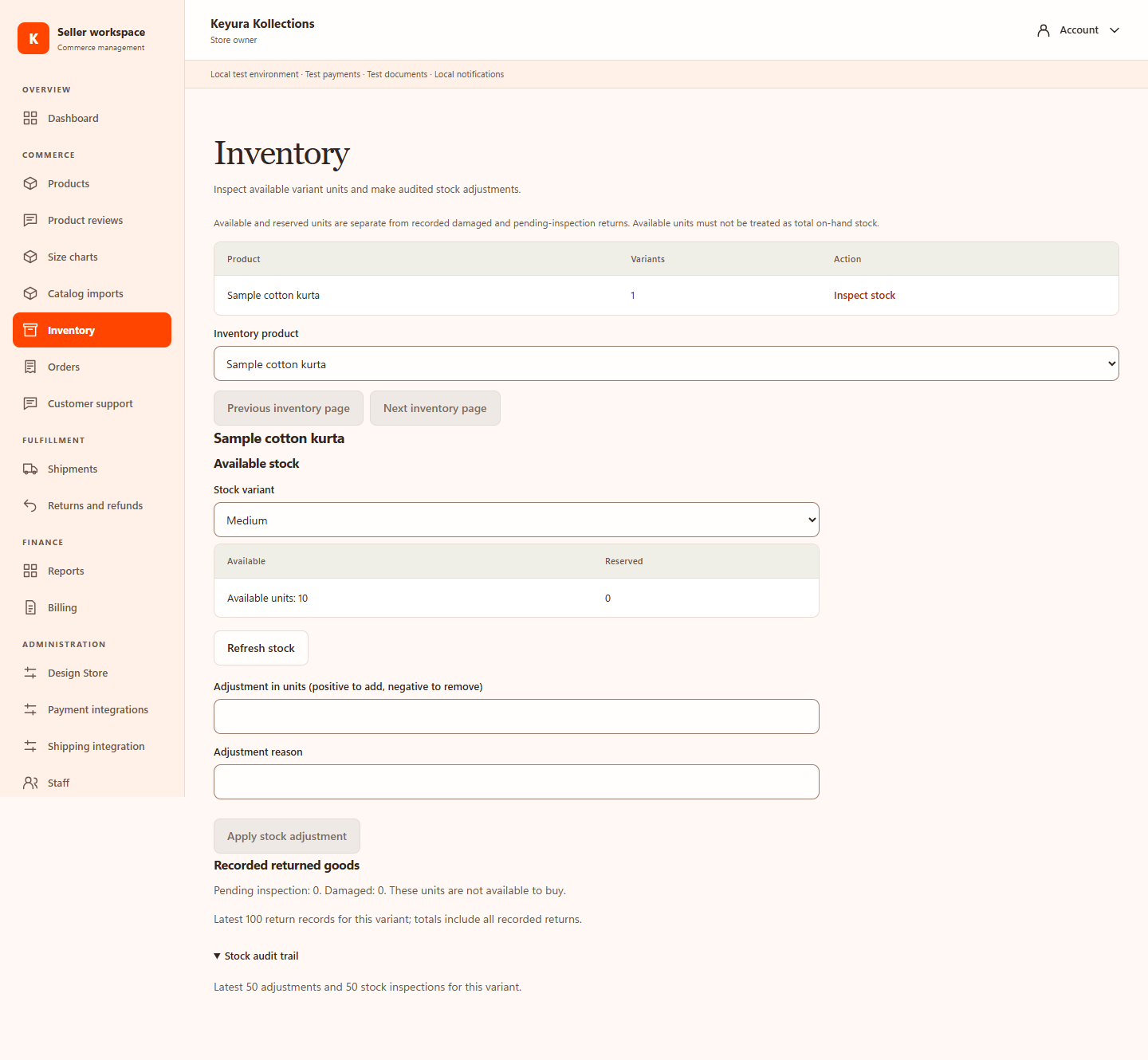
Task: Click the Returns and refunds arrow icon
Action: (x=30, y=505)
